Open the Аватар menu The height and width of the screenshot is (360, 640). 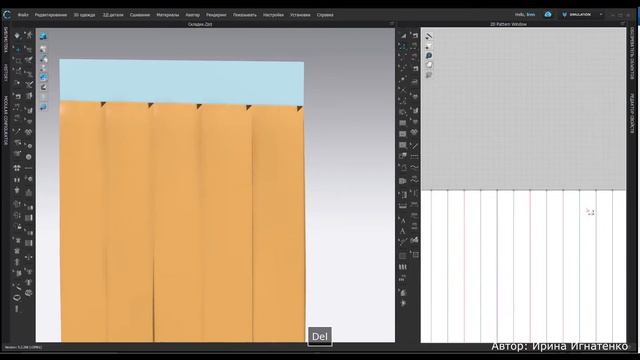coord(193,15)
